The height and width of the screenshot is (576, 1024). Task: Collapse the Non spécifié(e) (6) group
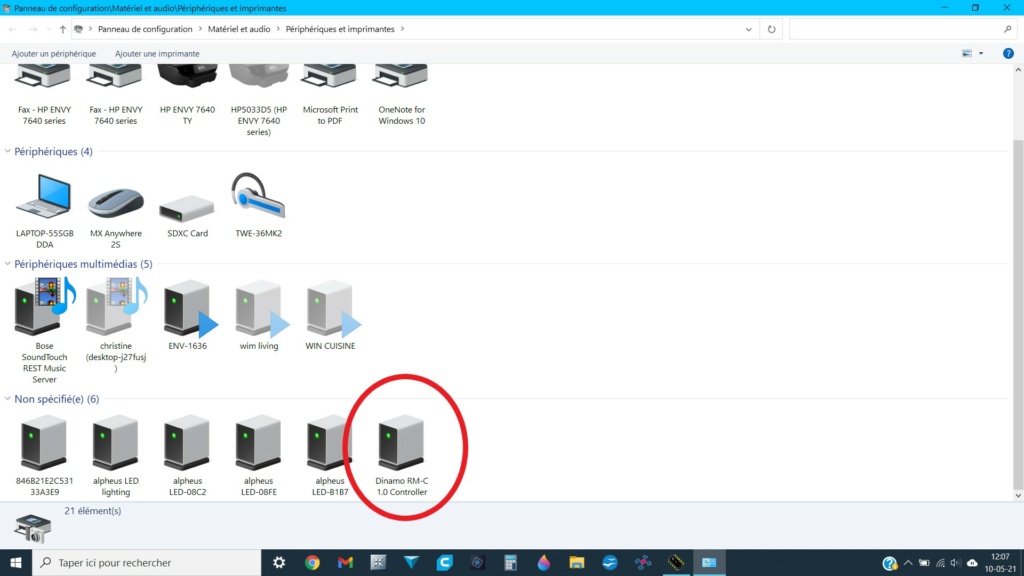pyautogui.click(x=7, y=398)
